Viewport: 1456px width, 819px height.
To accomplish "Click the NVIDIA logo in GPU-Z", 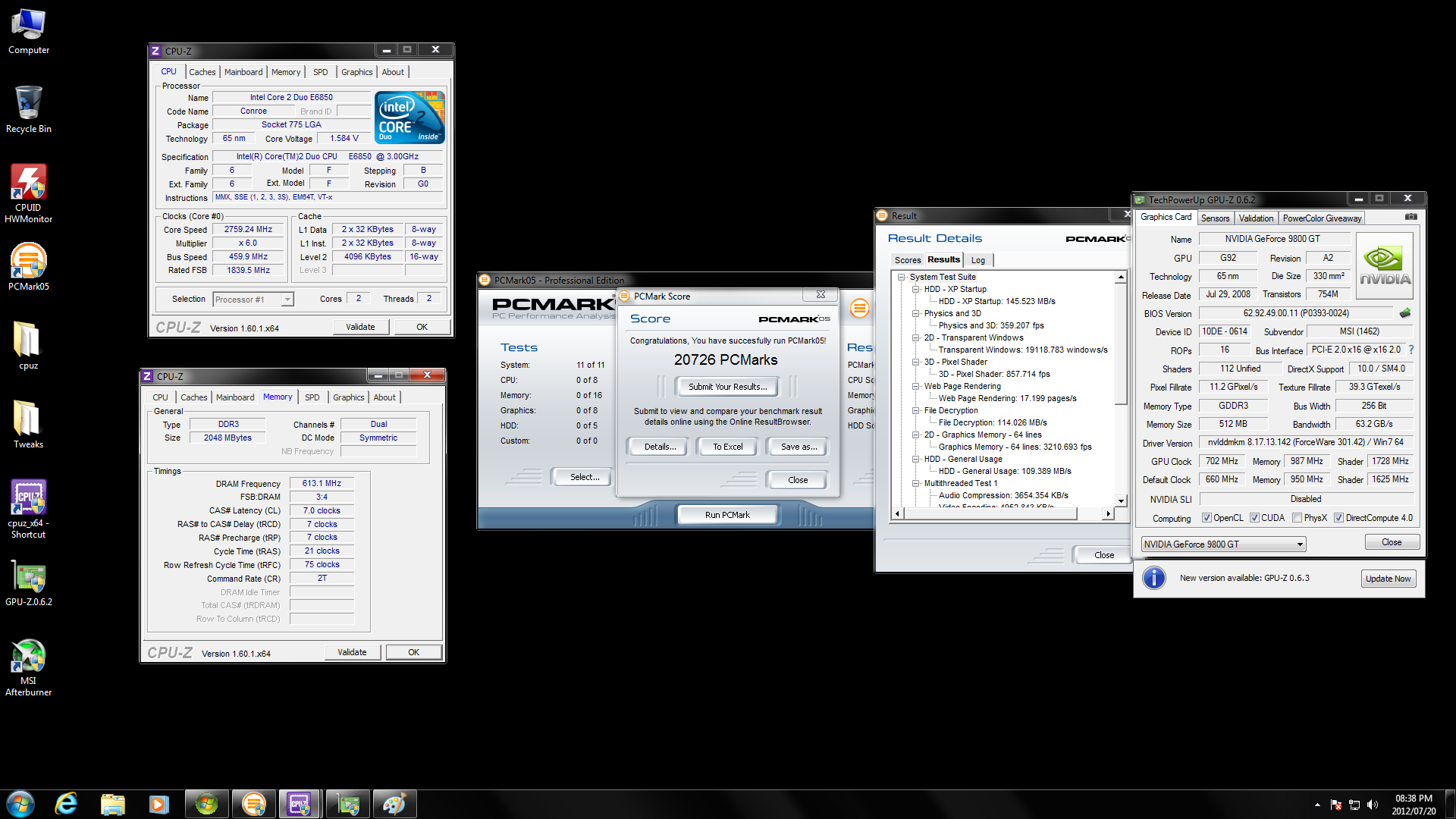I will (1385, 264).
